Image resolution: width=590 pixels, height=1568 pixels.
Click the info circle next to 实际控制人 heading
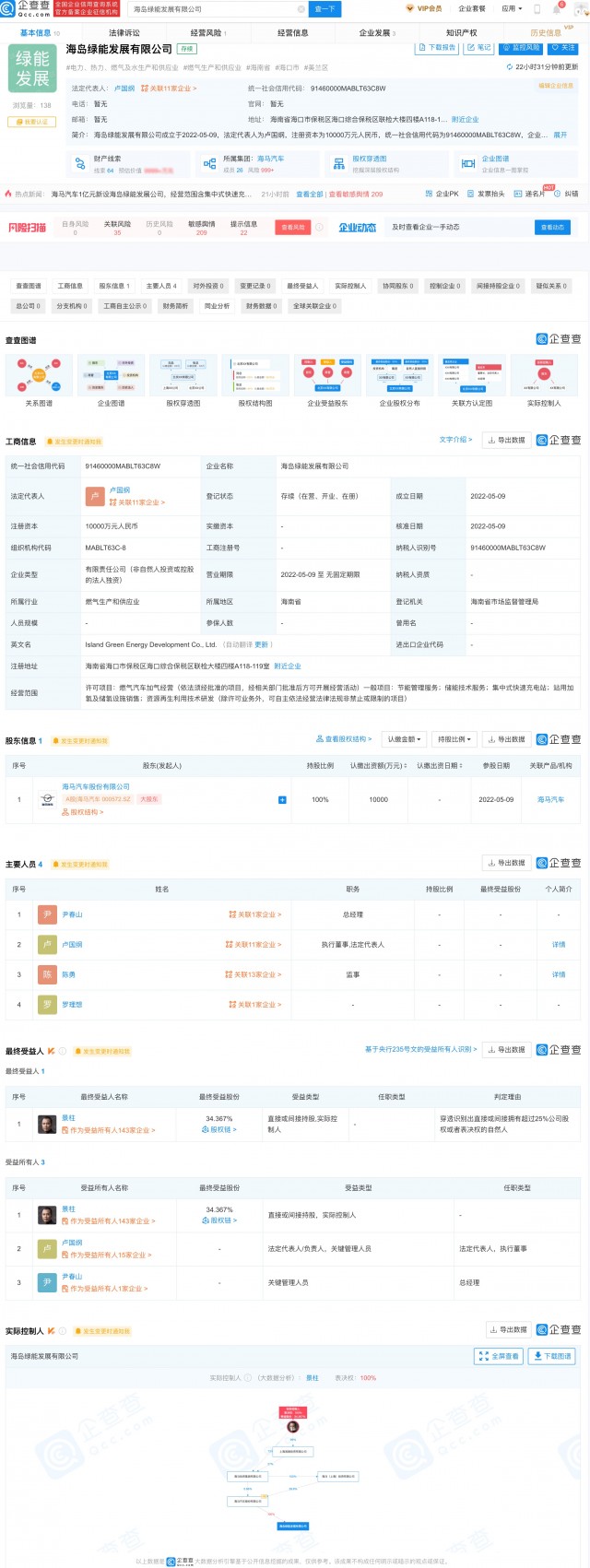[x=63, y=1330]
